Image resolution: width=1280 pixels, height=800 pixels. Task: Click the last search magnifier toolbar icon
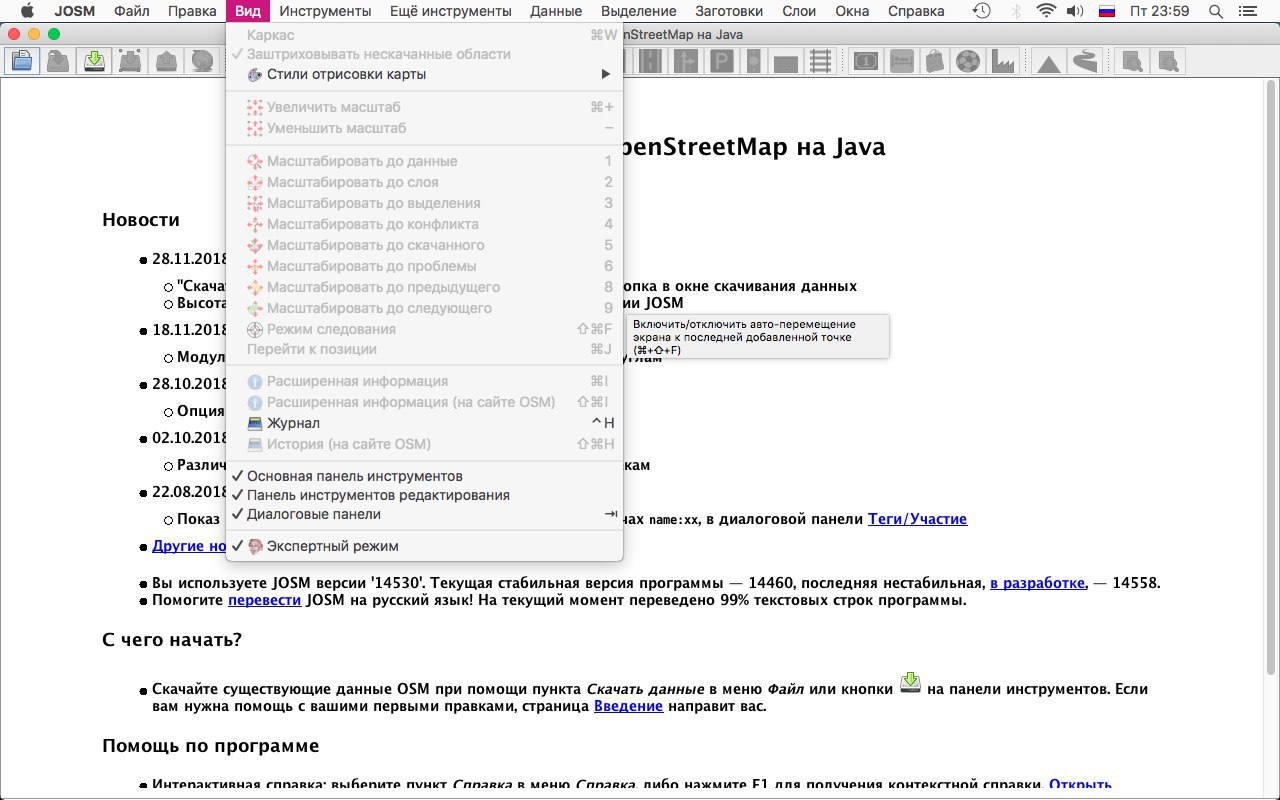click(x=1167, y=62)
